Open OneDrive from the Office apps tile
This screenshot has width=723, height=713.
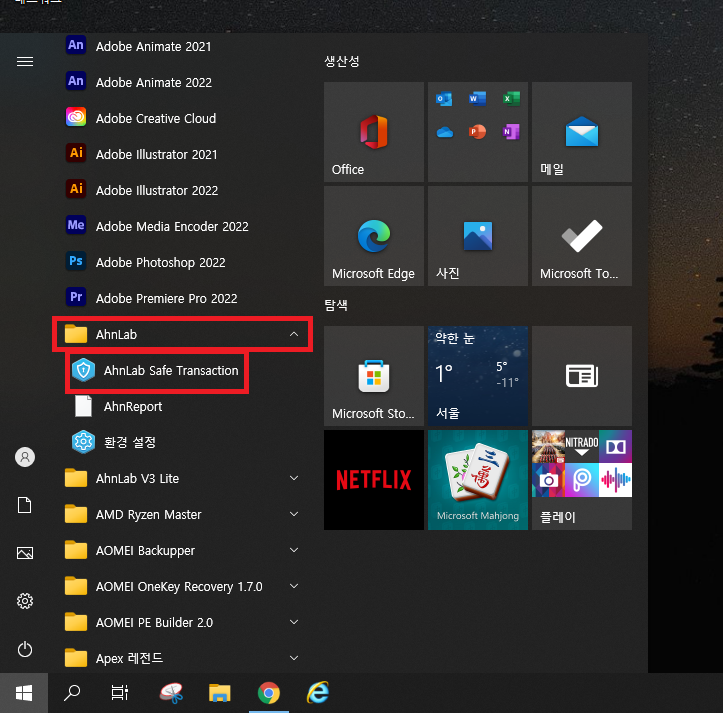[x=444, y=132]
